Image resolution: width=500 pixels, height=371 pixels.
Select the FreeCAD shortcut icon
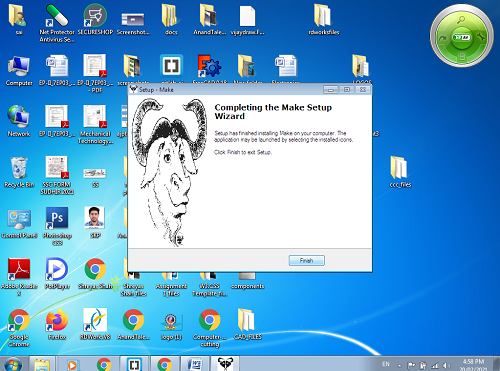(209, 66)
